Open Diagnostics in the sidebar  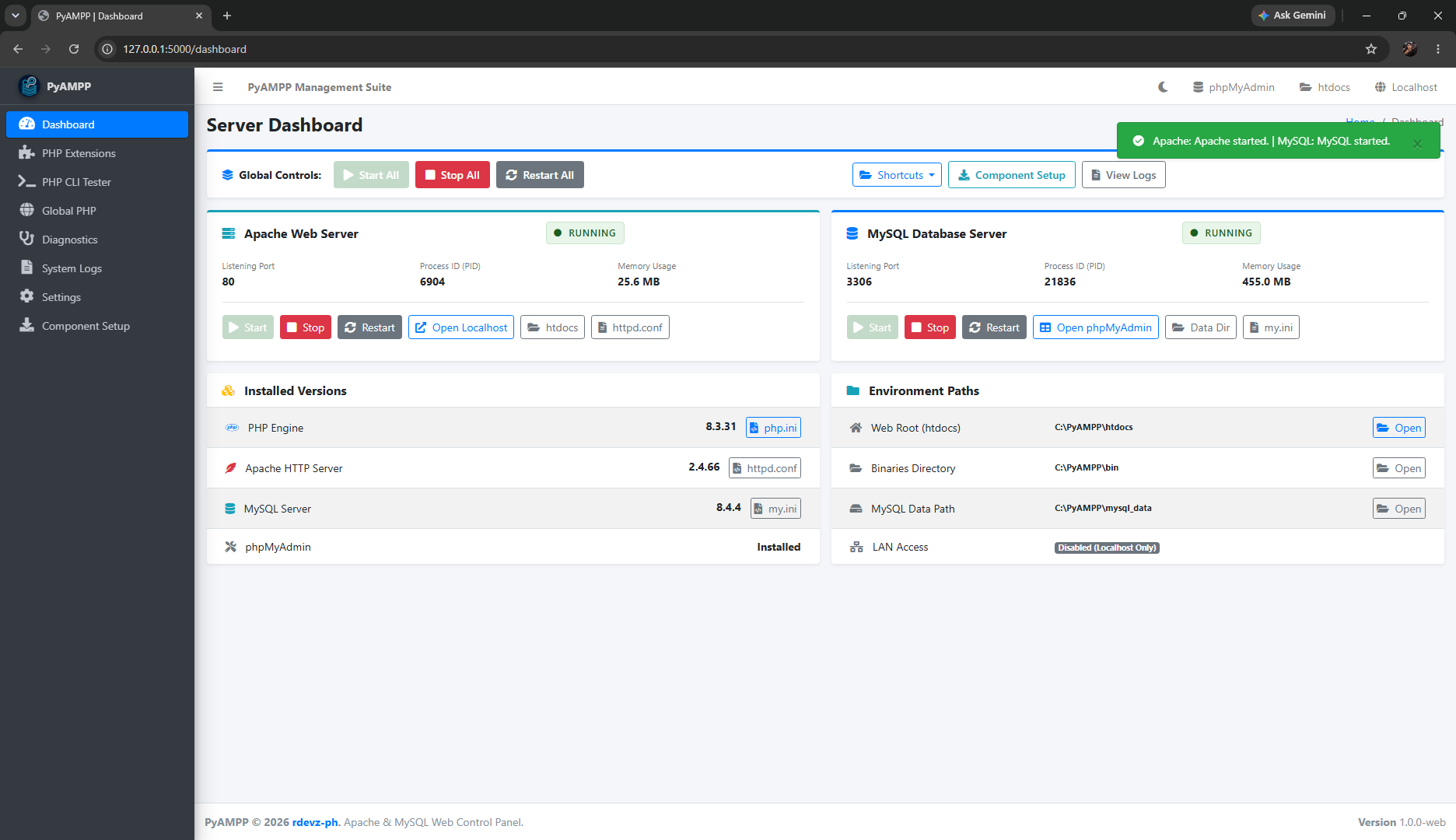coord(97,240)
